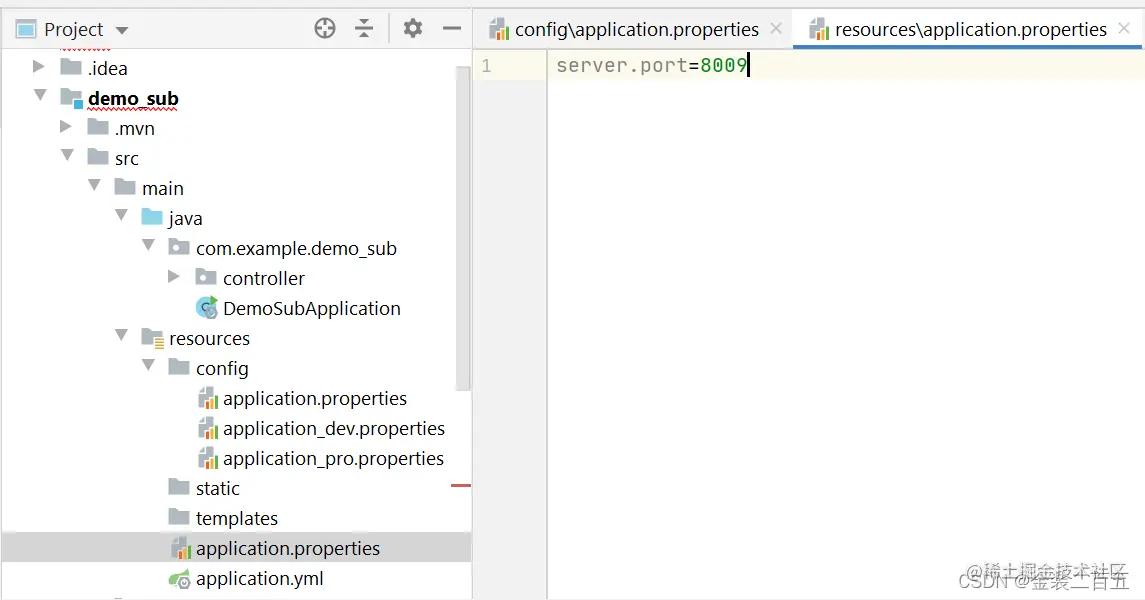Click the blue java source folder icon

click(152, 217)
